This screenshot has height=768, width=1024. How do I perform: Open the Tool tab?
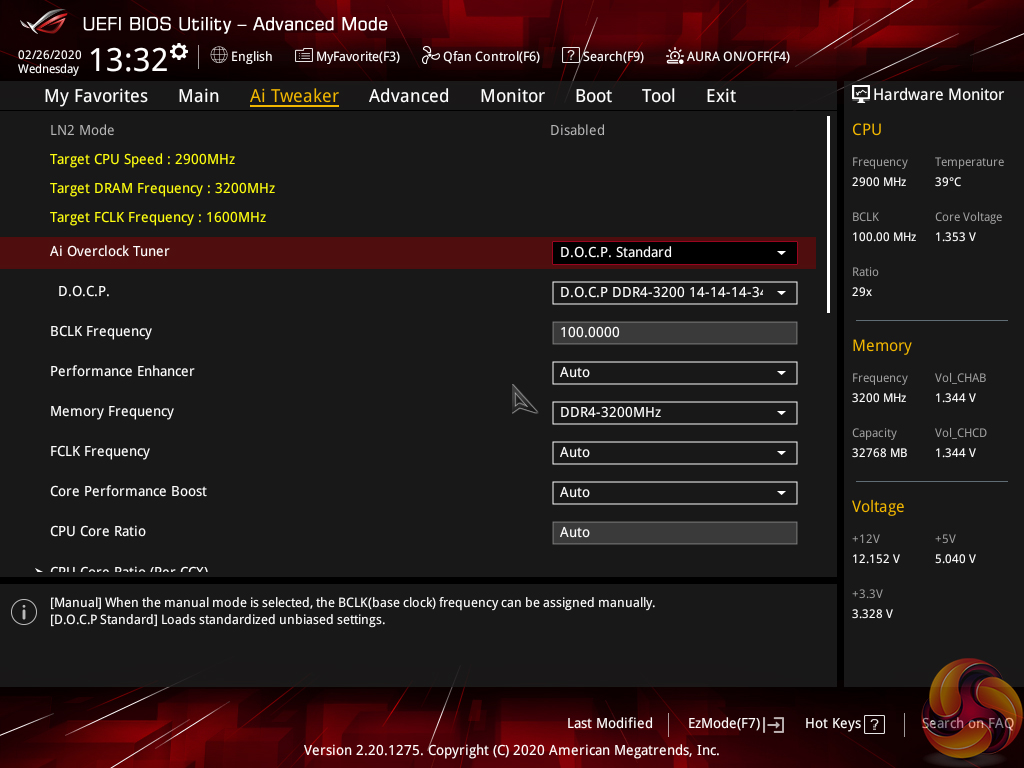coord(658,96)
